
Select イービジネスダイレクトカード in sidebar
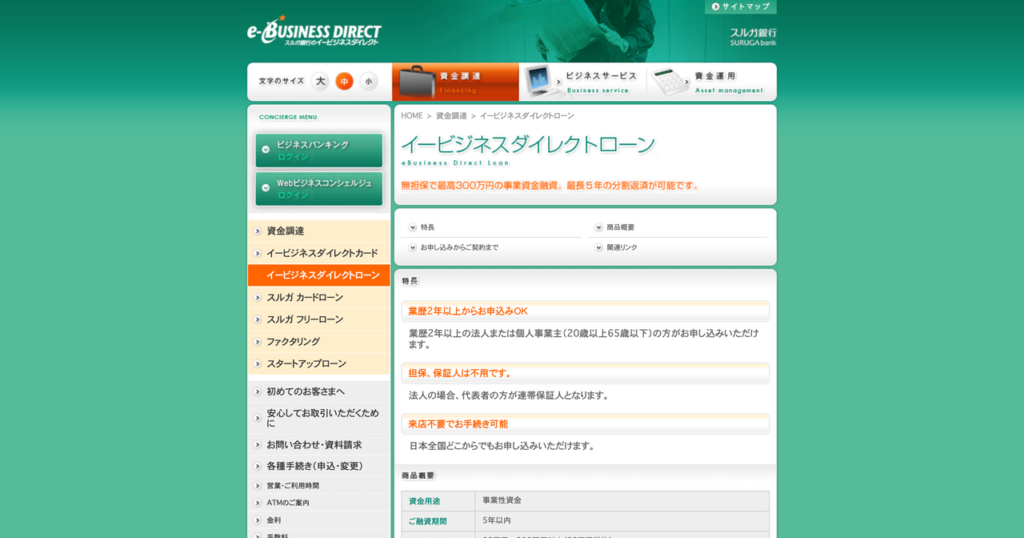click(319, 253)
